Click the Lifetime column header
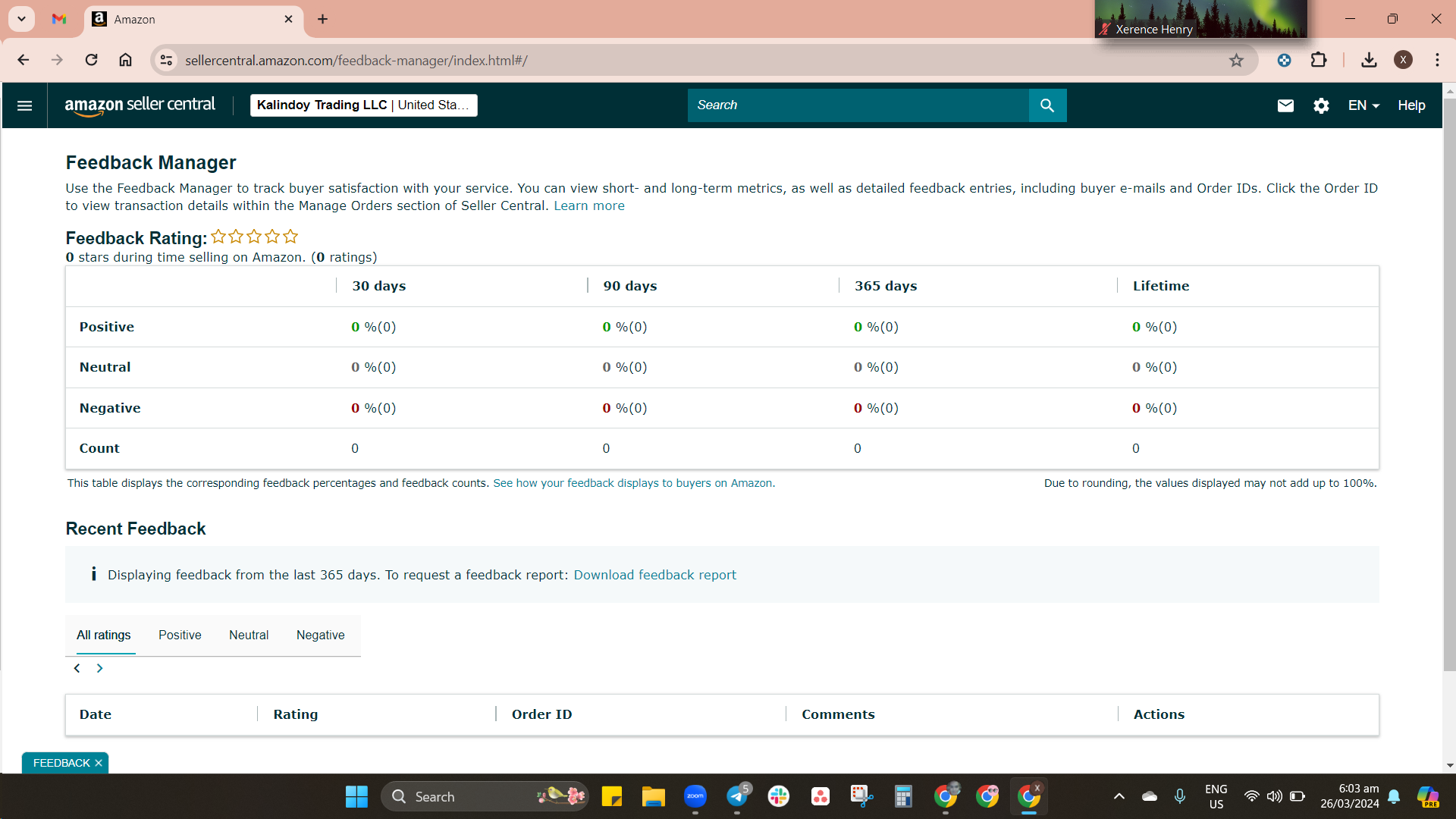The height and width of the screenshot is (819, 1456). coord(1161,286)
